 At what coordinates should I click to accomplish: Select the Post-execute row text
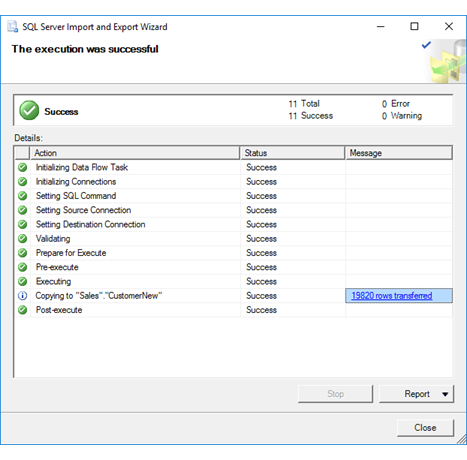59,310
